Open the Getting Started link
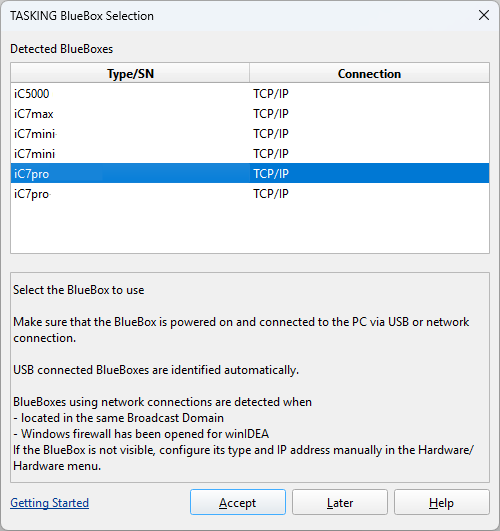This screenshot has height=531, width=500. pos(49,503)
